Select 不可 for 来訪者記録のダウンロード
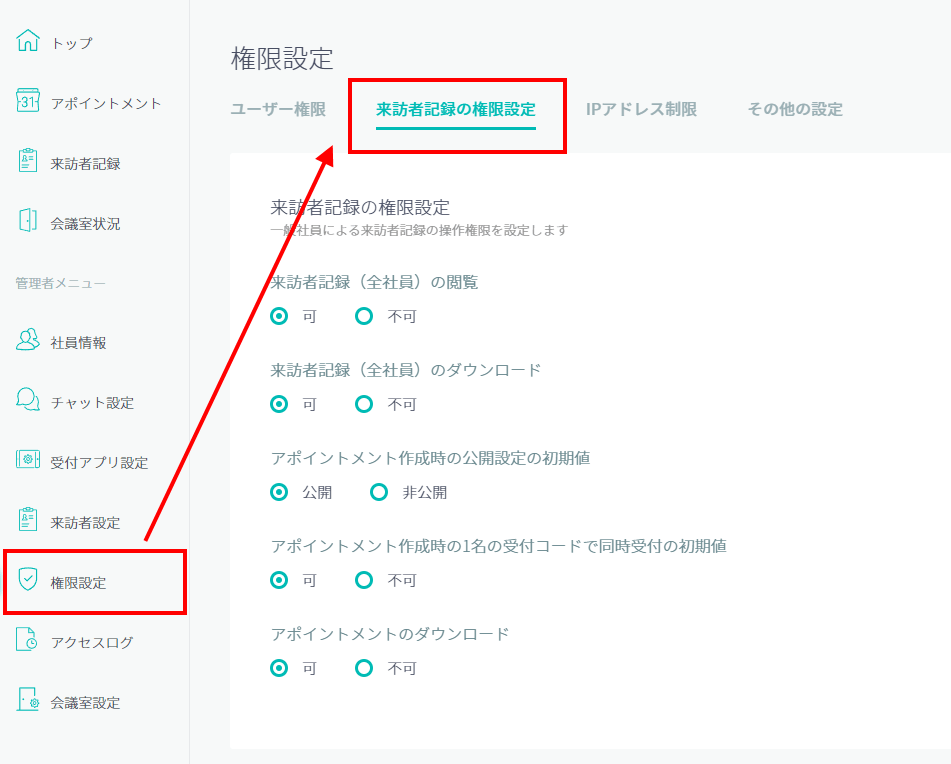 364,404
